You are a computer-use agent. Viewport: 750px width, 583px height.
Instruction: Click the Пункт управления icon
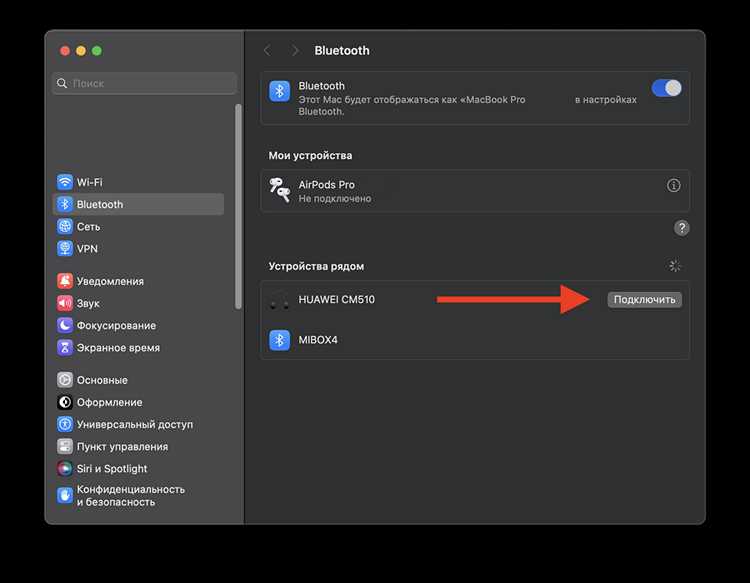(x=65, y=447)
